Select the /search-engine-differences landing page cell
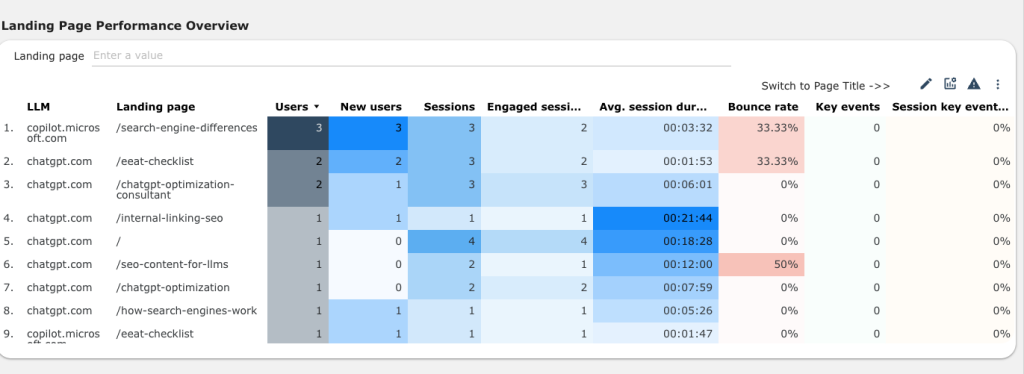This screenshot has height=374, width=1024. point(187,128)
